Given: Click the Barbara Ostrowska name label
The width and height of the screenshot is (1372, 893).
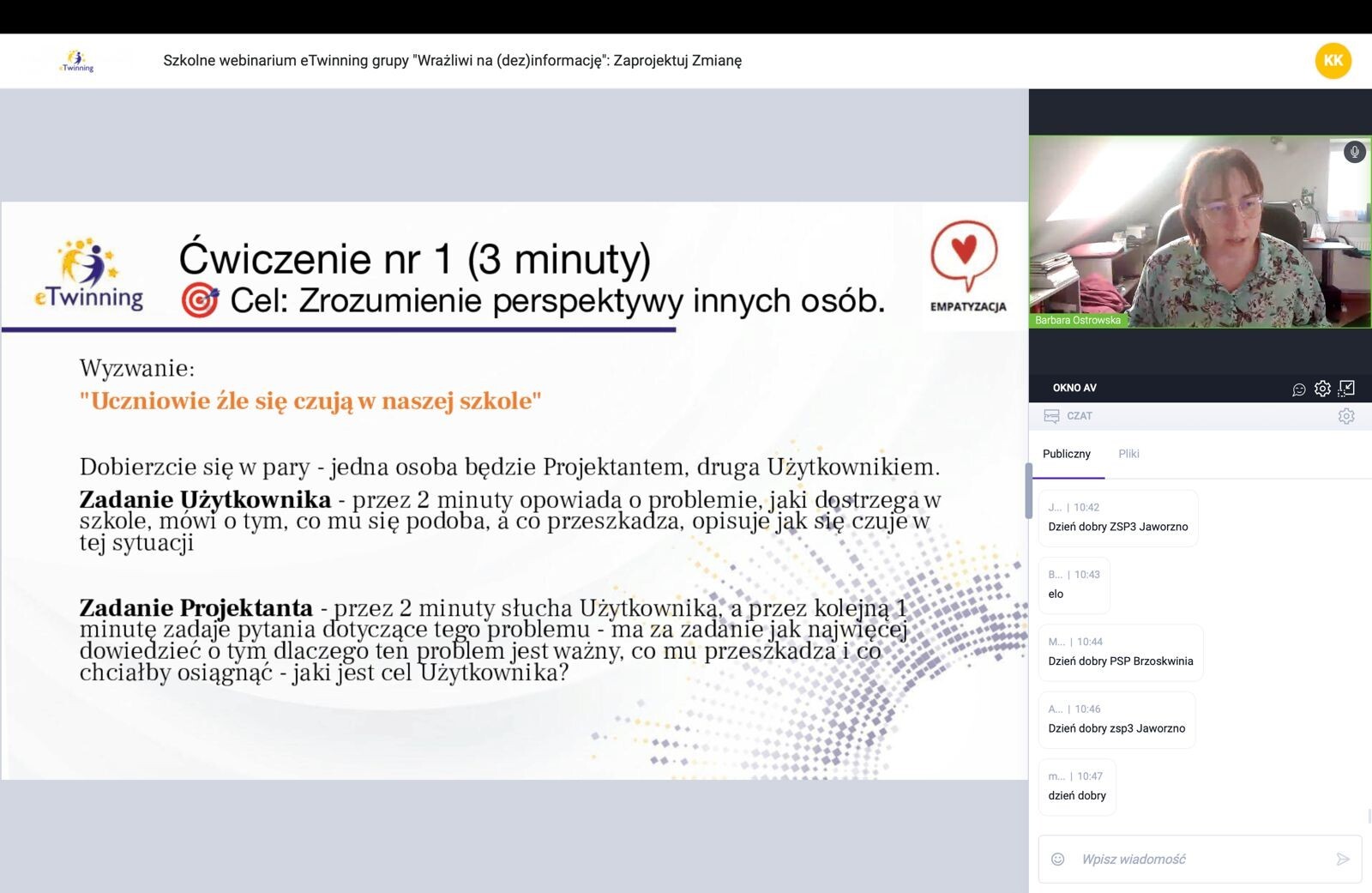Looking at the screenshot, I should (x=1077, y=320).
